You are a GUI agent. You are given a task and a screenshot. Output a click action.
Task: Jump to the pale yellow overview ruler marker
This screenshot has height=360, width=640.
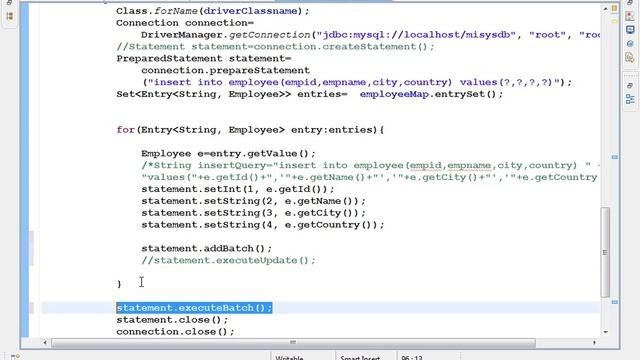[x=614, y=21]
